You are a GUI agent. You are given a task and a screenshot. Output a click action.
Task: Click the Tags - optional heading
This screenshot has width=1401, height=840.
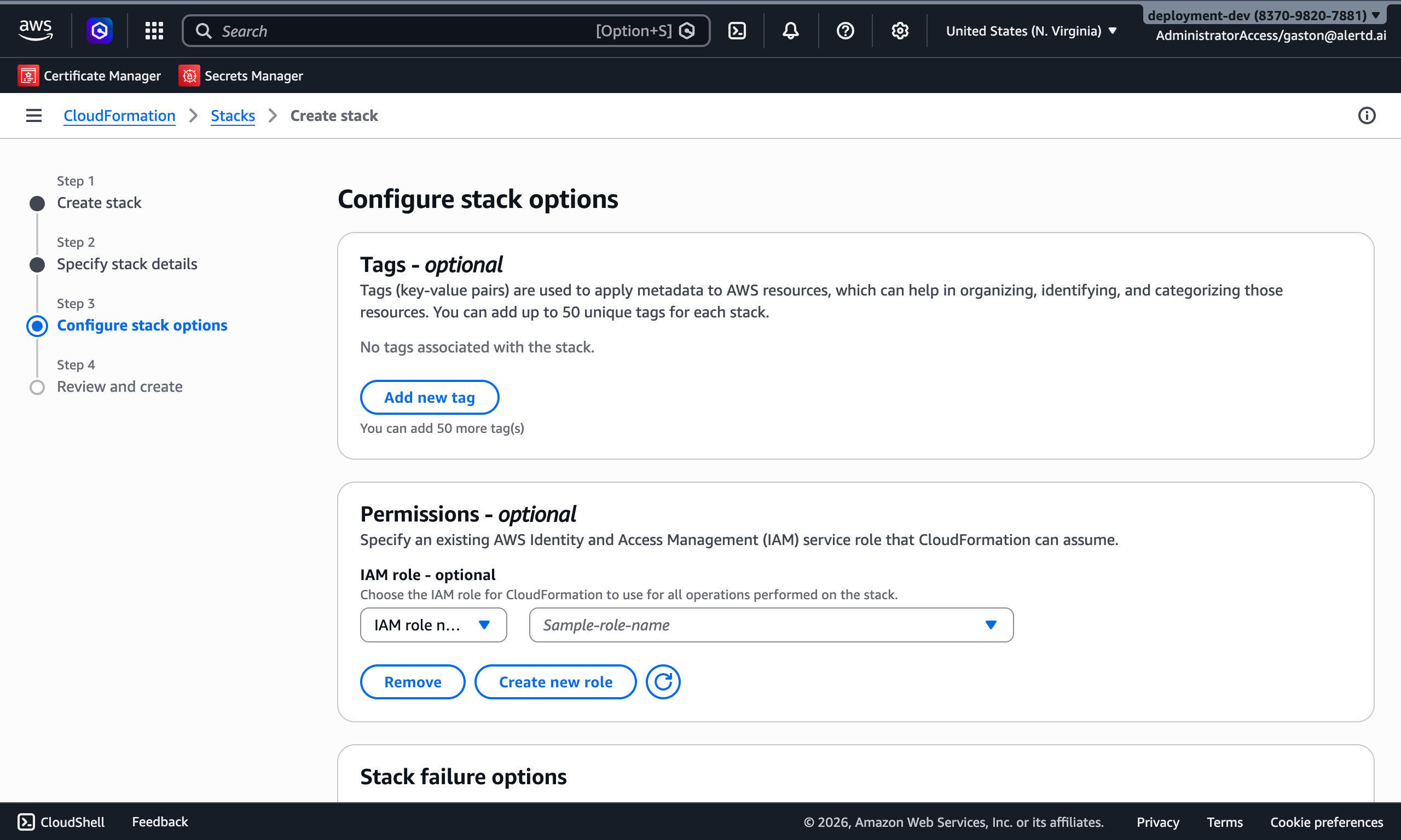[x=431, y=264]
